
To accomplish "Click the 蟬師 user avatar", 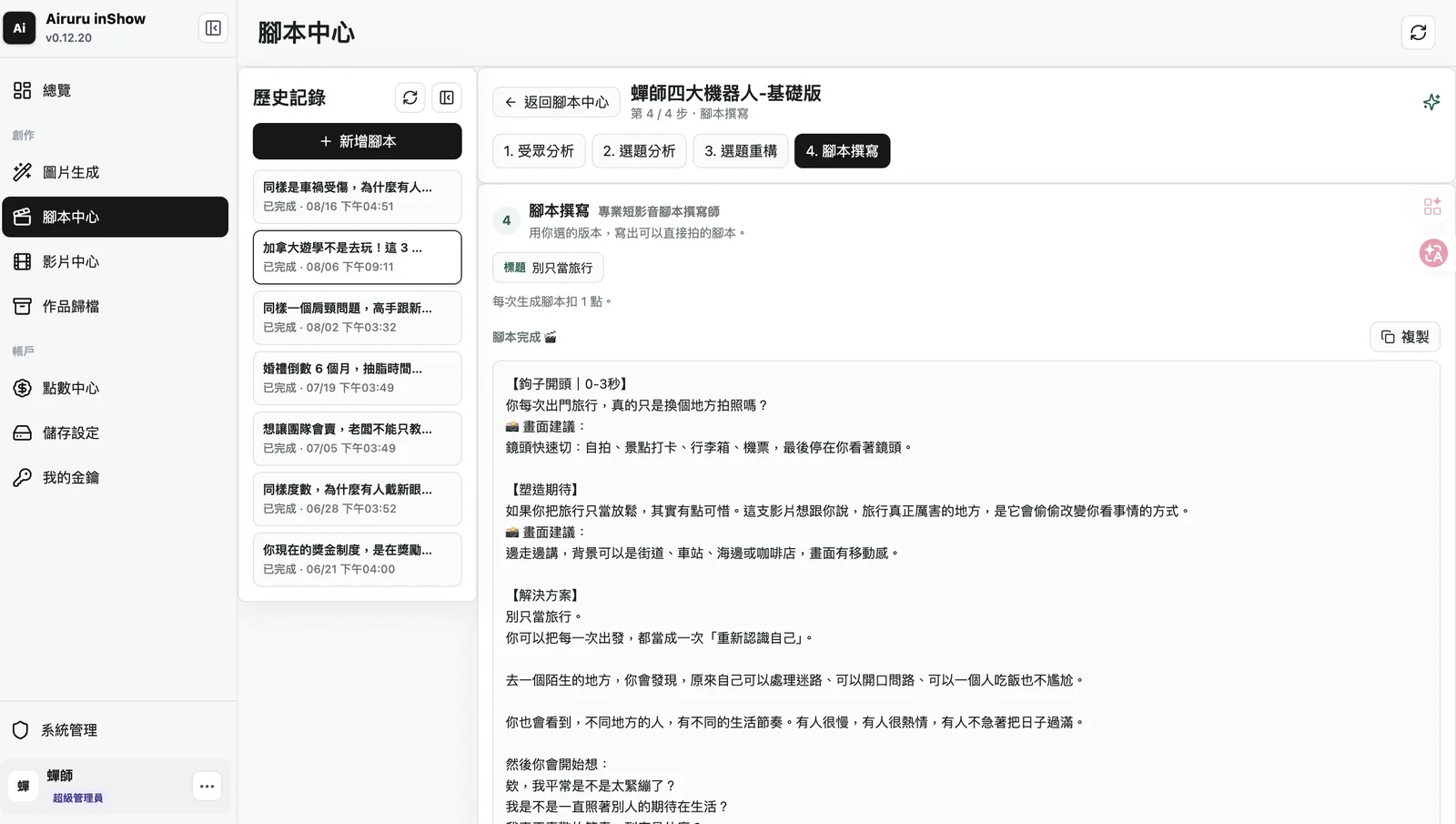I will pos(24,786).
